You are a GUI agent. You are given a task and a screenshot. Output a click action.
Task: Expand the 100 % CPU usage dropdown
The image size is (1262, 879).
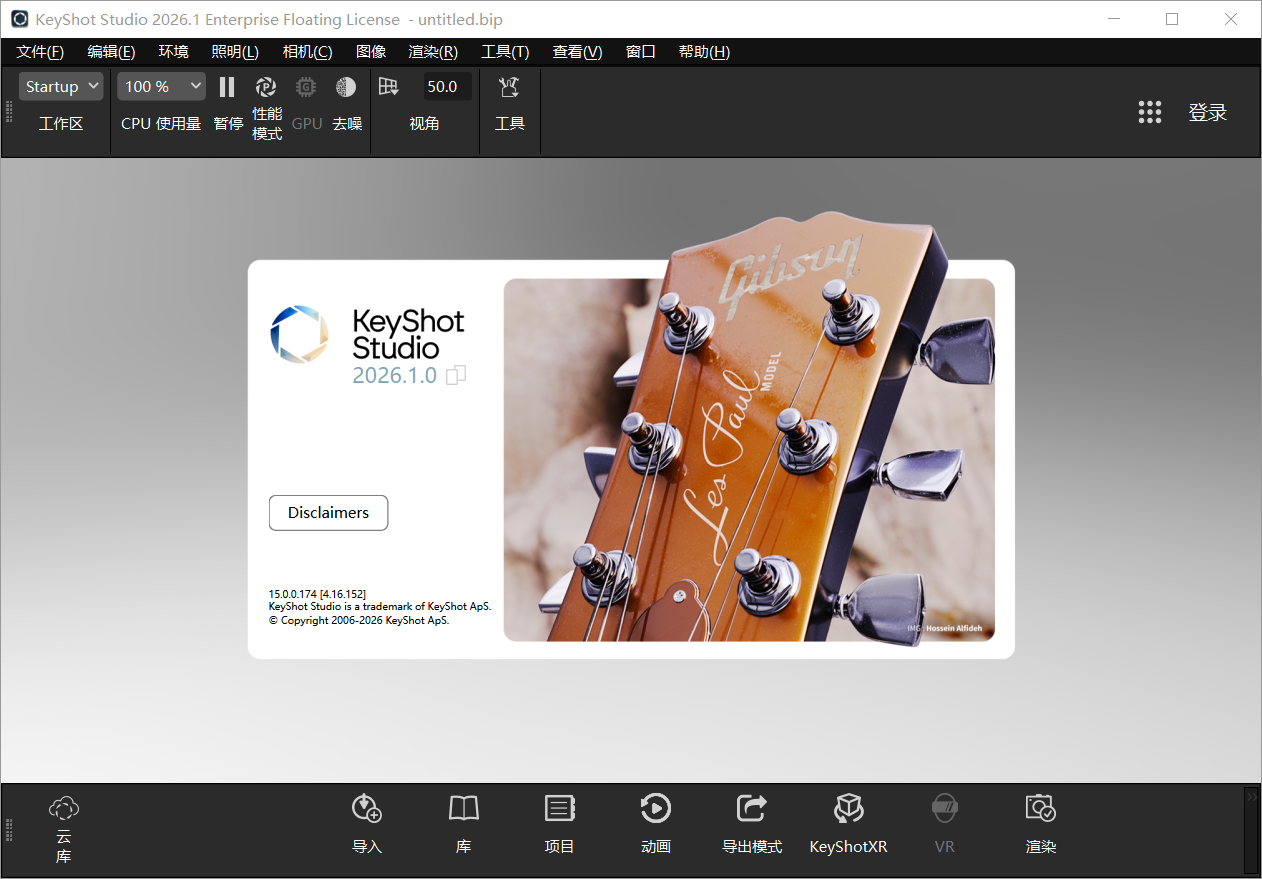point(162,87)
